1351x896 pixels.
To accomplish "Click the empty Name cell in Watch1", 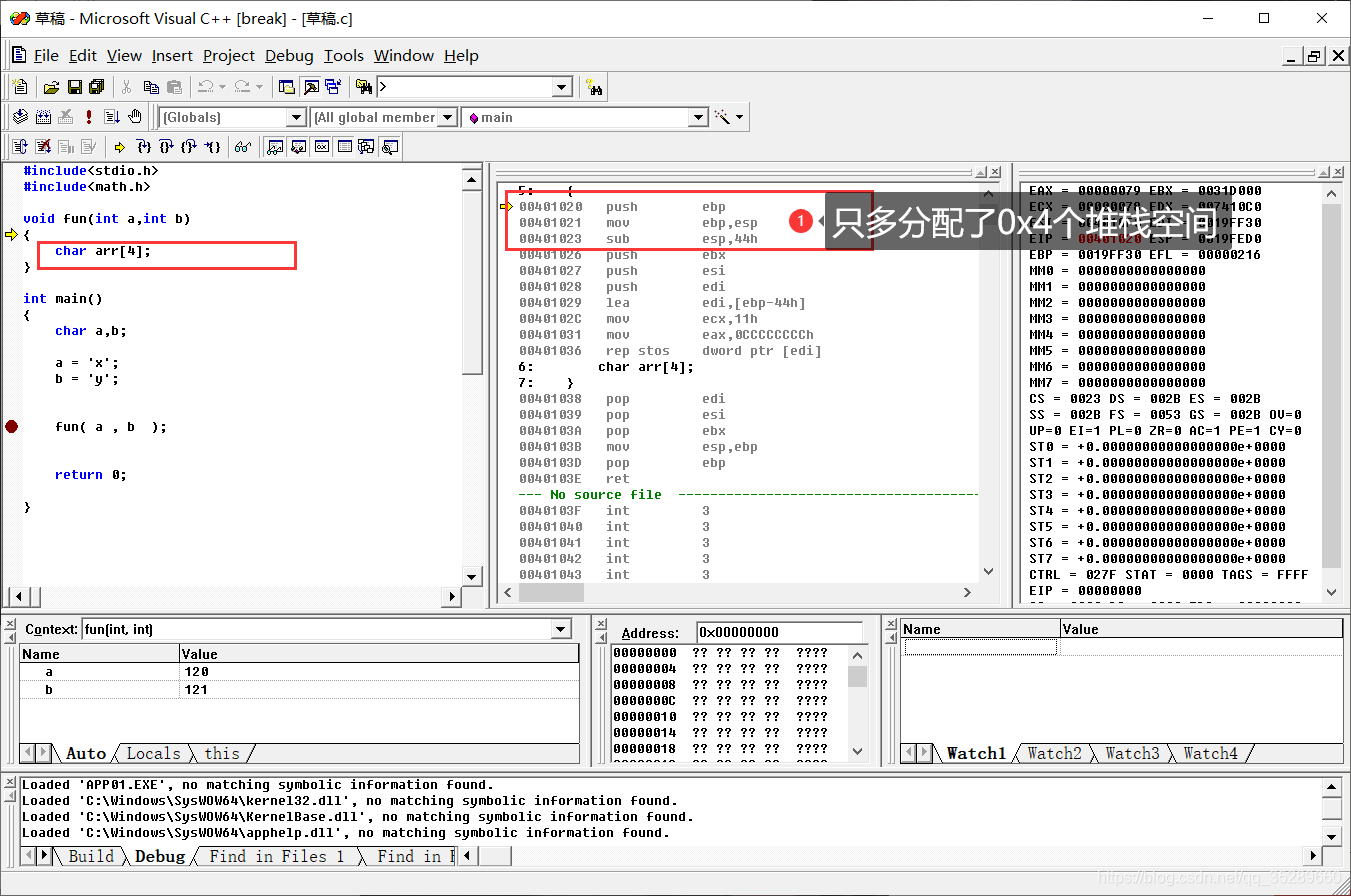I will 980,647.
